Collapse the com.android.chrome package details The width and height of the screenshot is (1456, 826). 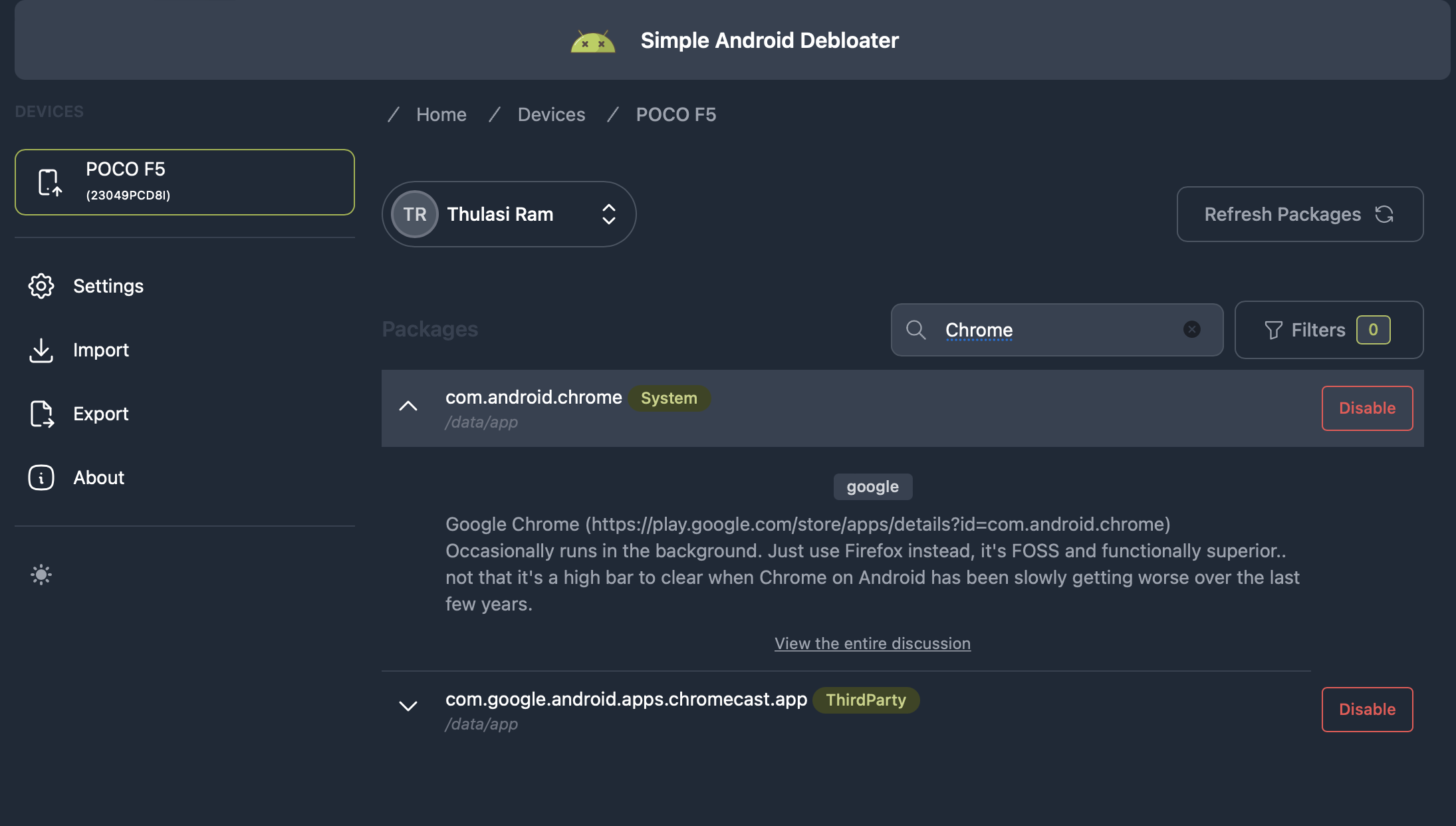(408, 406)
